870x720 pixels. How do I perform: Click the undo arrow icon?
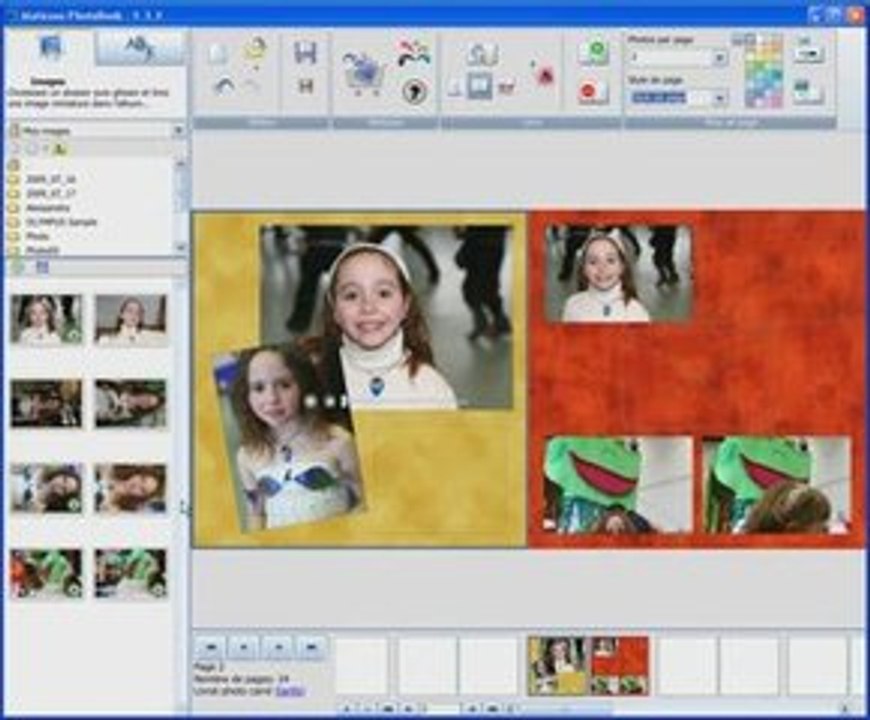coord(224,87)
